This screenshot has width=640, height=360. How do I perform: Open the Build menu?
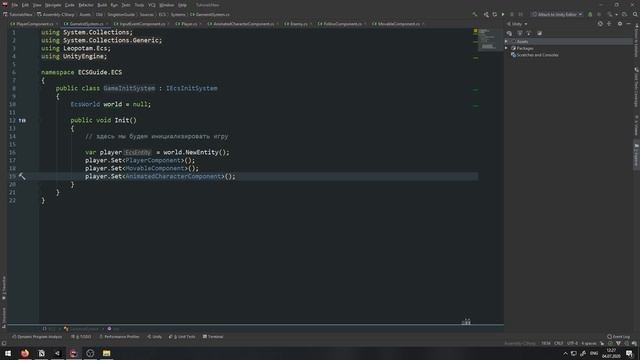click(102, 5)
